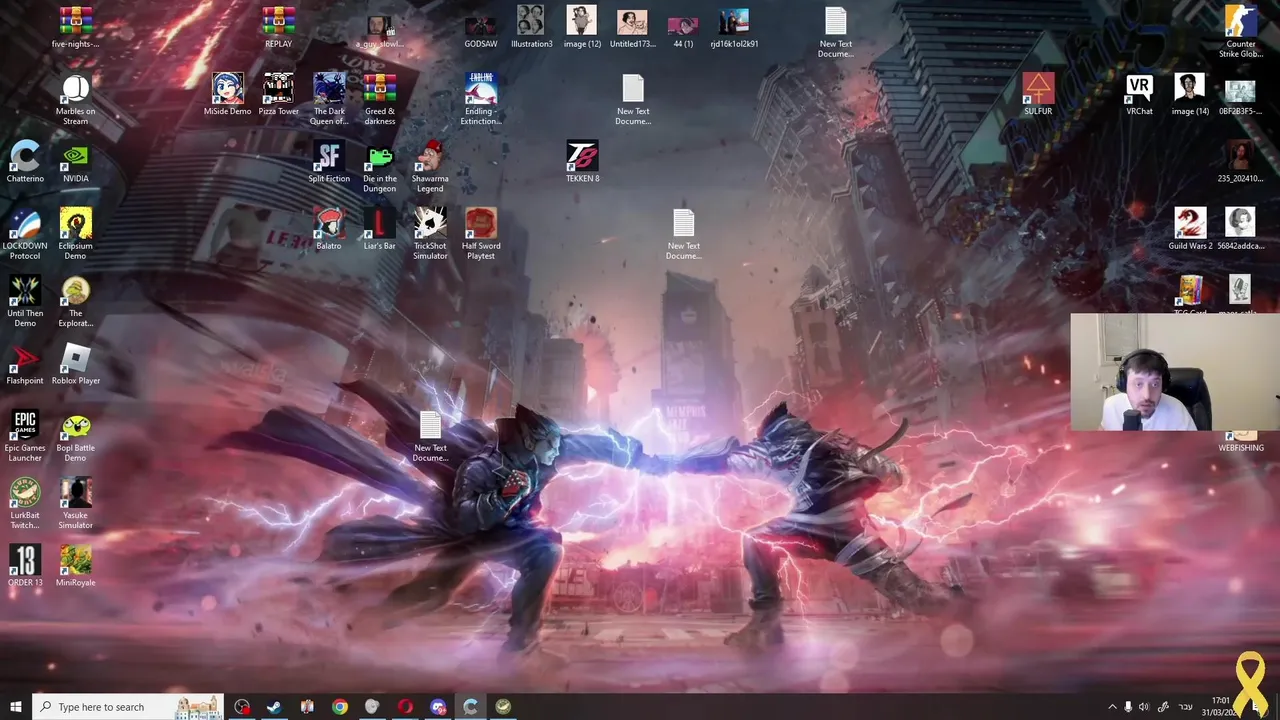
Task: Launch TEKKEN 8 shortcut
Action: [x=582, y=161]
